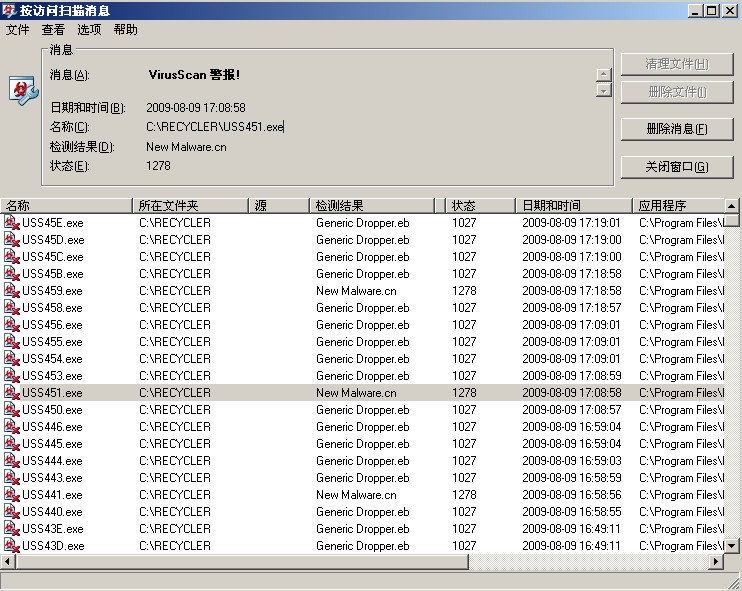The width and height of the screenshot is (742, 591).
Task: Open the 选项 menu
Action: coord(89,30)
